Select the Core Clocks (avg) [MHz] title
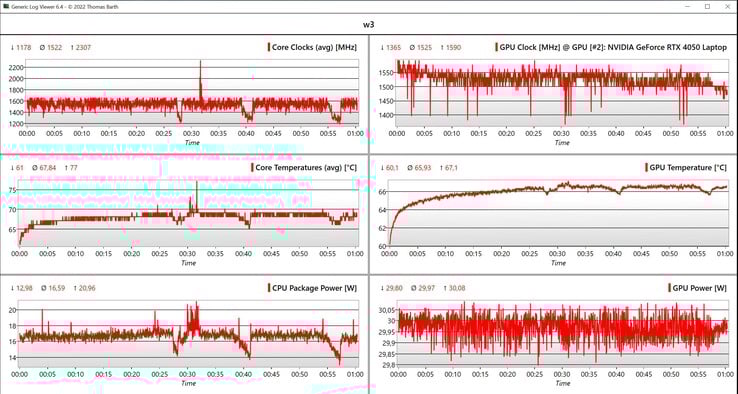738x394 pixels. click(314, 47)
